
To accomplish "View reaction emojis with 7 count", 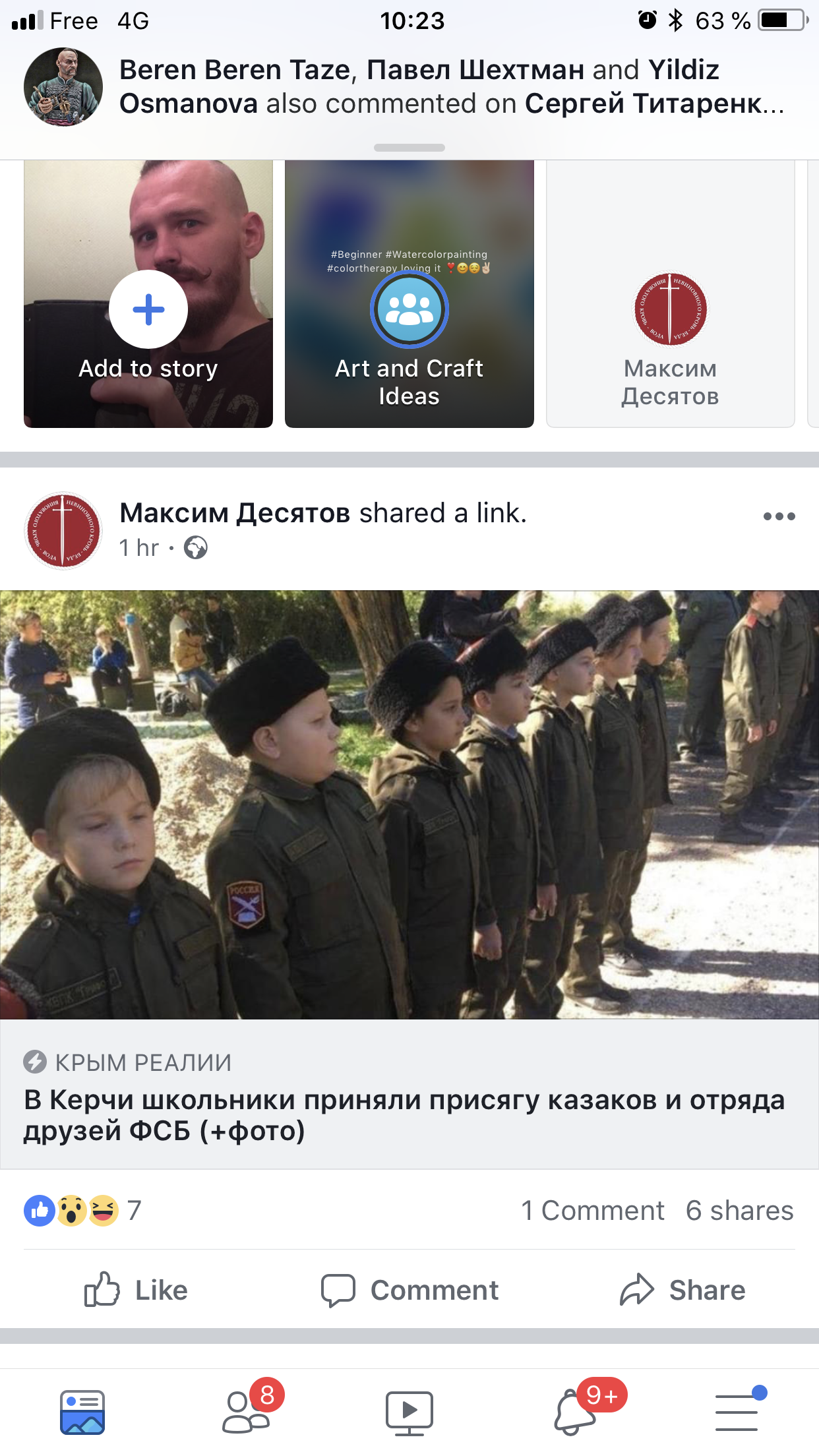I will point(82,1210).
